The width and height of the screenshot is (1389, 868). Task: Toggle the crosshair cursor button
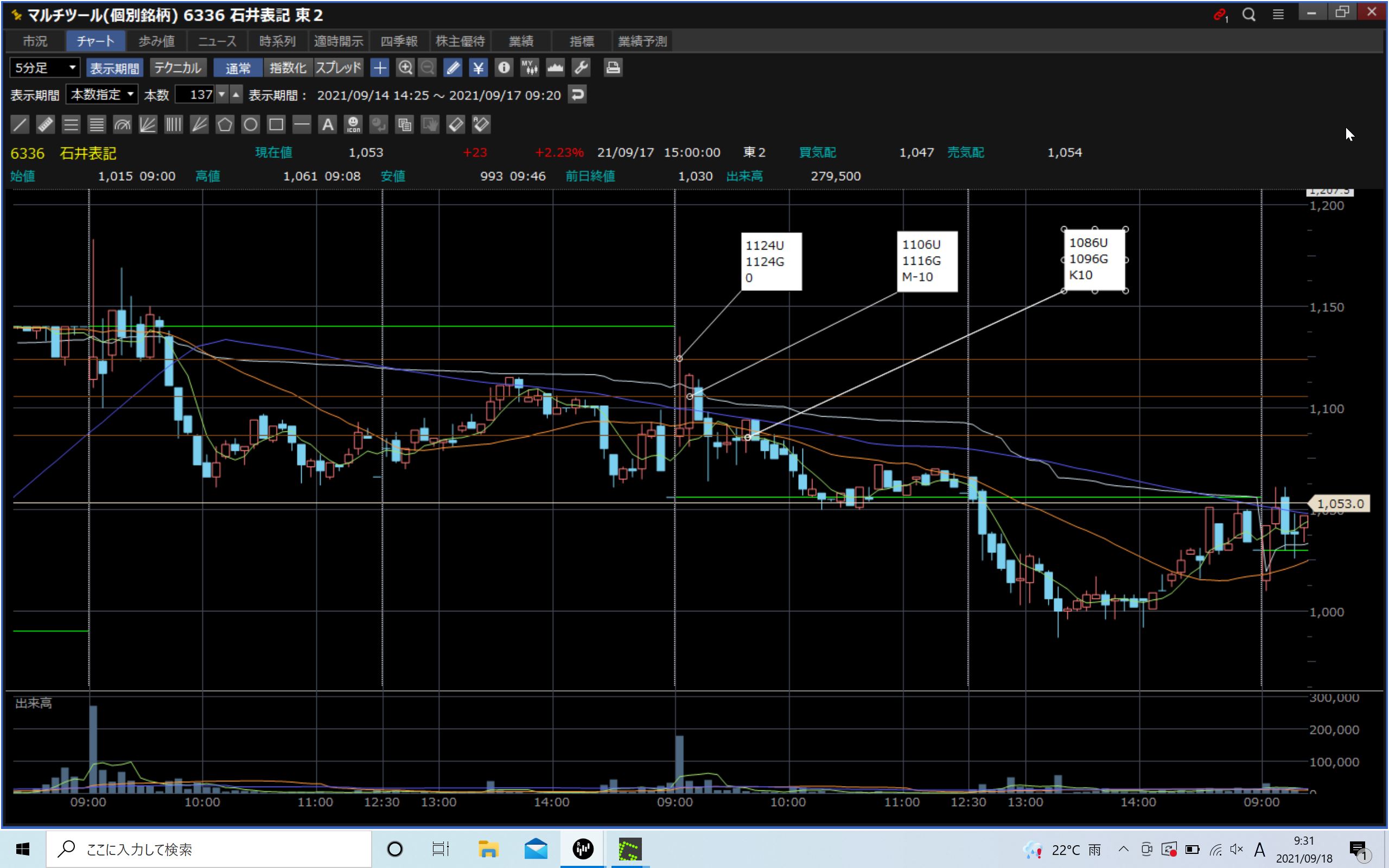tap(379, 68)
